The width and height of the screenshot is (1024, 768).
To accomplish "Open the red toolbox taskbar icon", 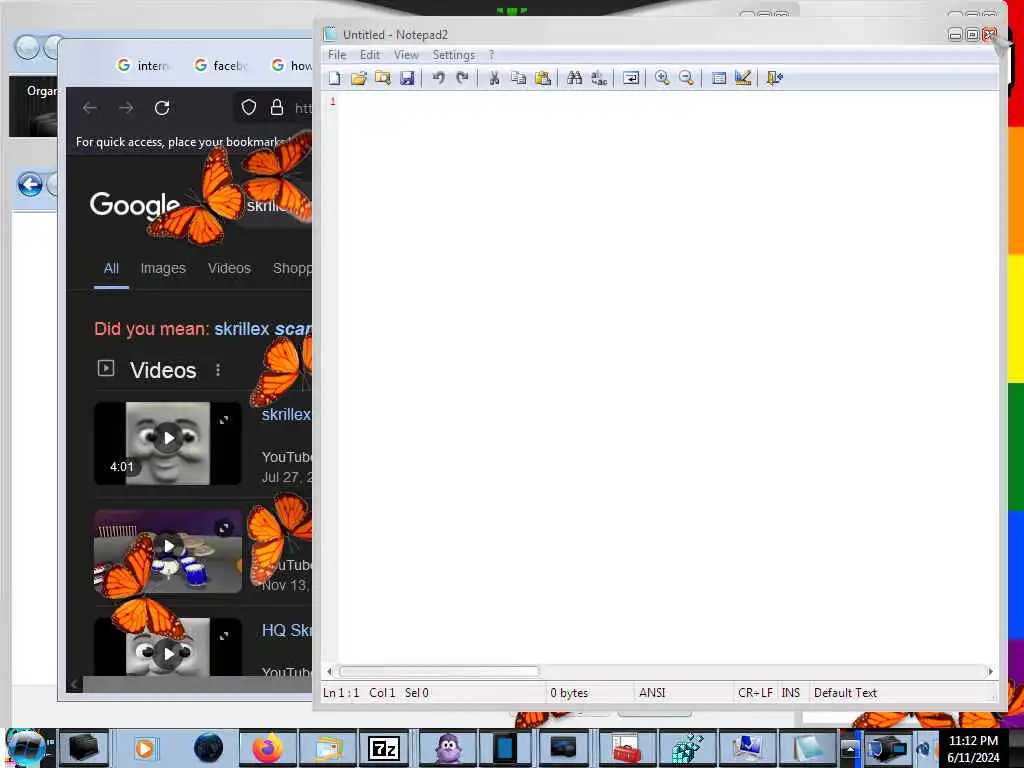I will (626, 748).
